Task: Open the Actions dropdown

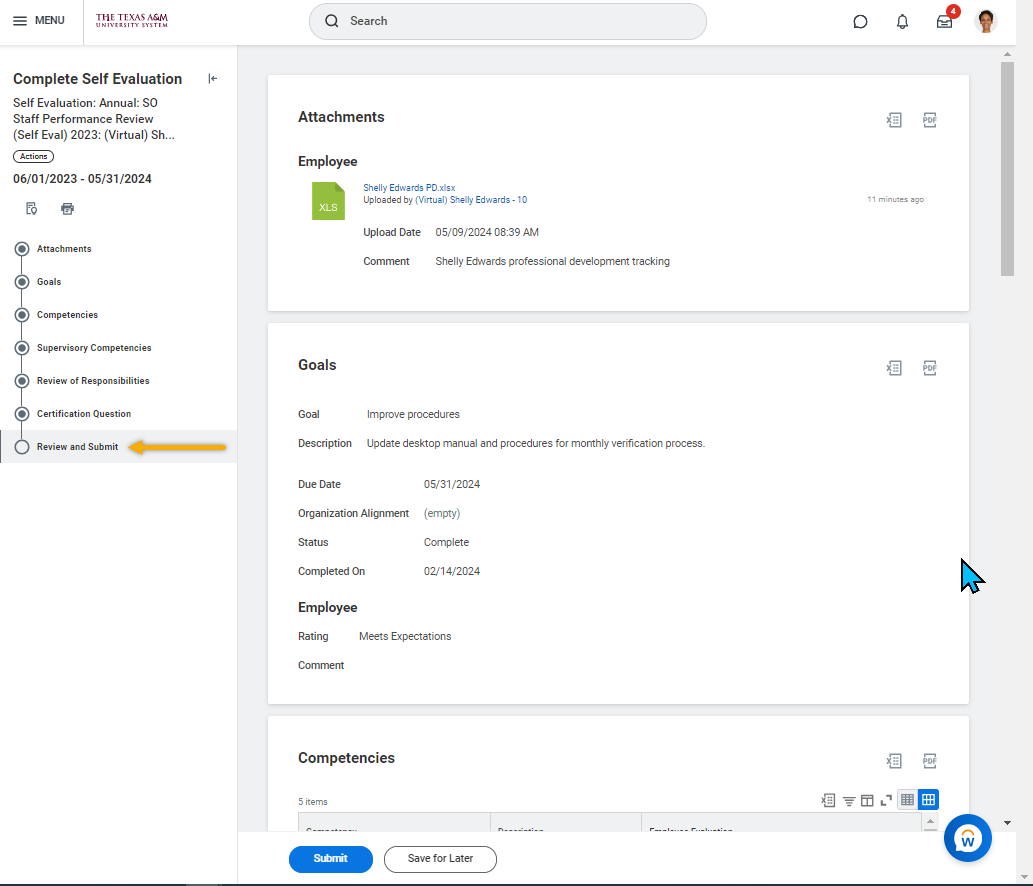Action: (x=33, y=156)
